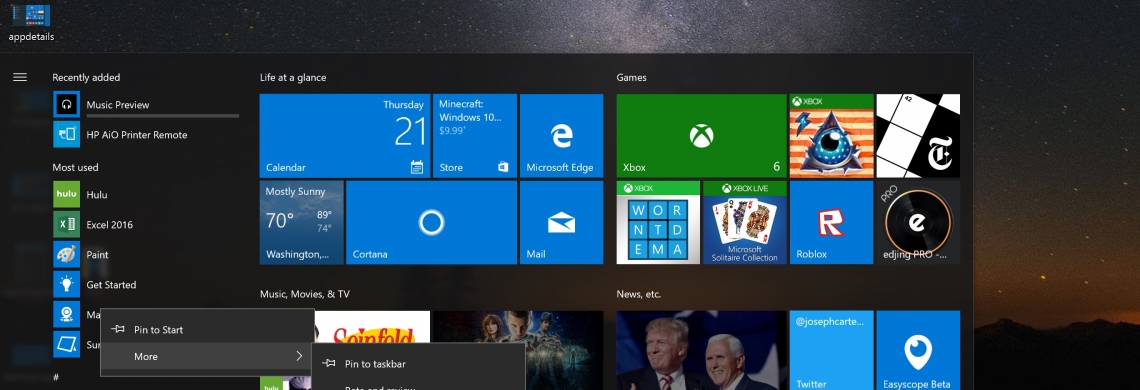Choose Pin to Start in context menu

pyautogui.click(x=207, y=330)
